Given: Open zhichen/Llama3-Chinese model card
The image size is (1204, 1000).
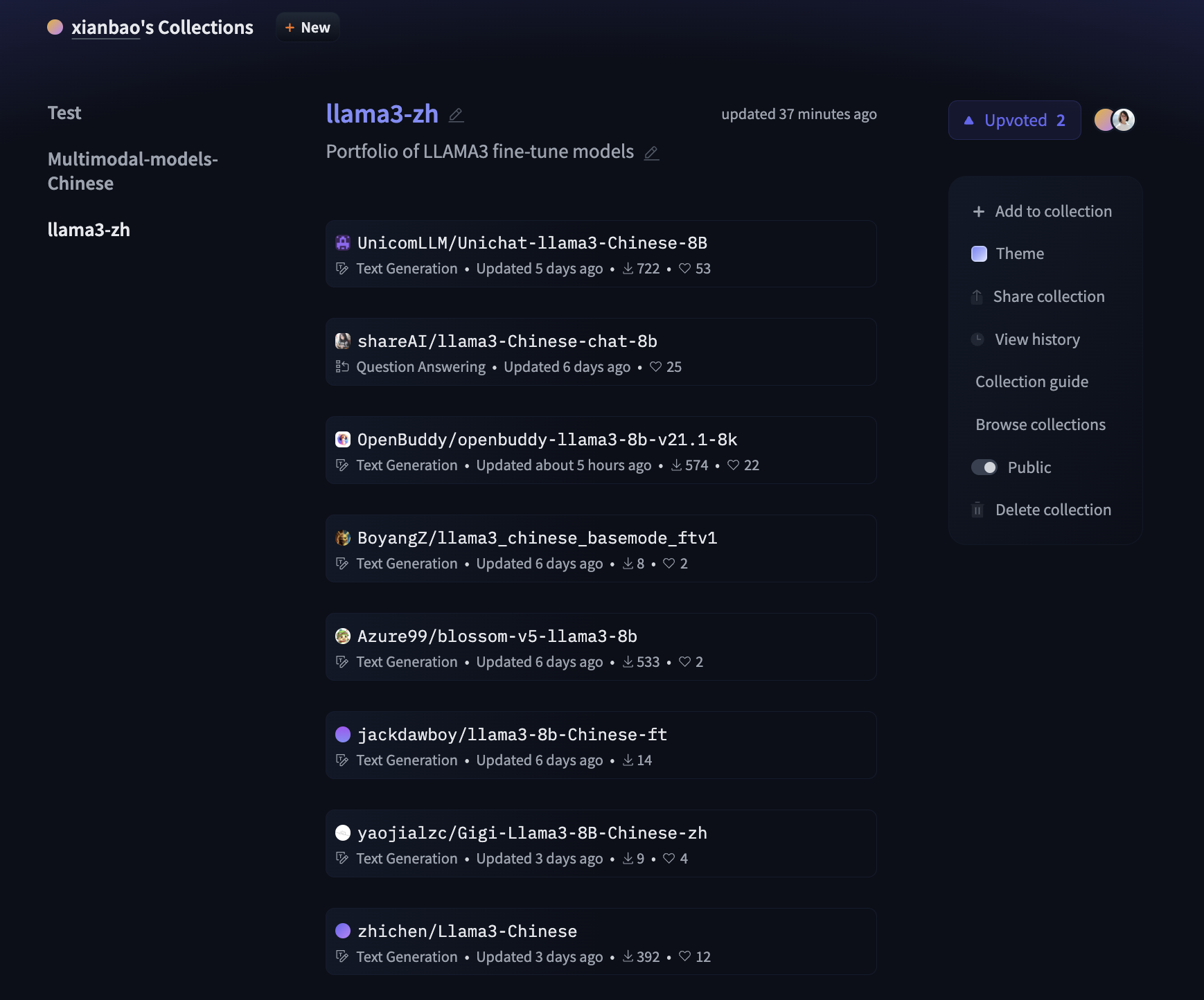Looking at the screenshot, I should click(467, 931).
